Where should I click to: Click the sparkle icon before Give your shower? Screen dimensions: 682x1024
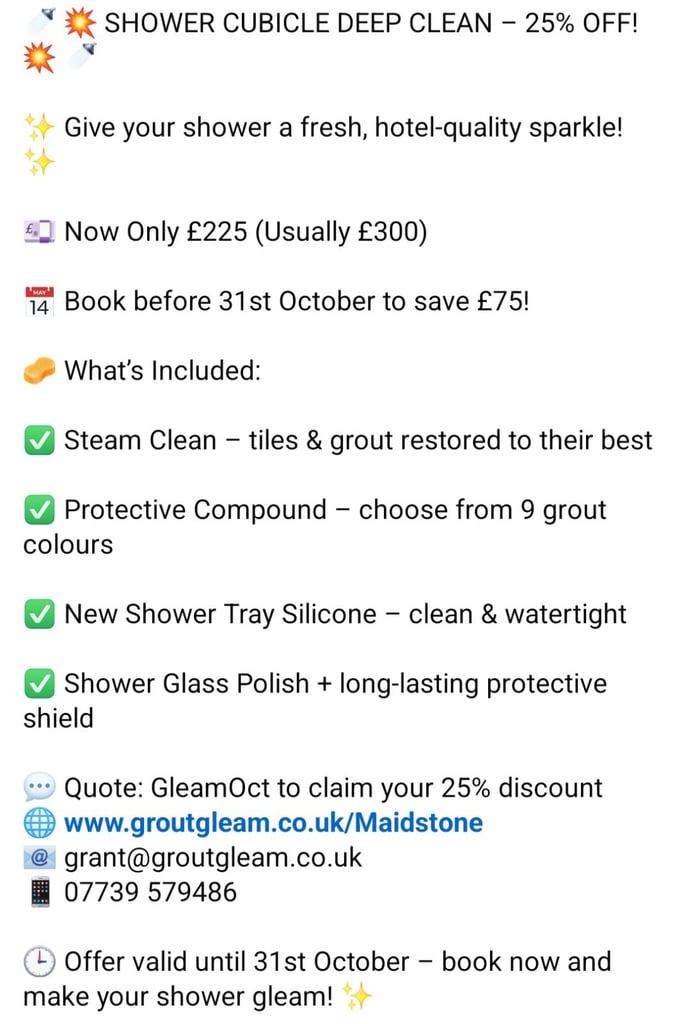click(40, 128)
